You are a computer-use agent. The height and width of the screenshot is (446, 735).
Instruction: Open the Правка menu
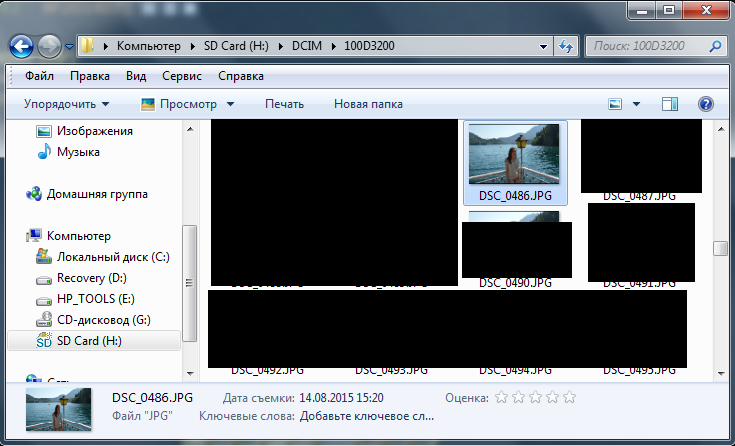coord(90,76)
